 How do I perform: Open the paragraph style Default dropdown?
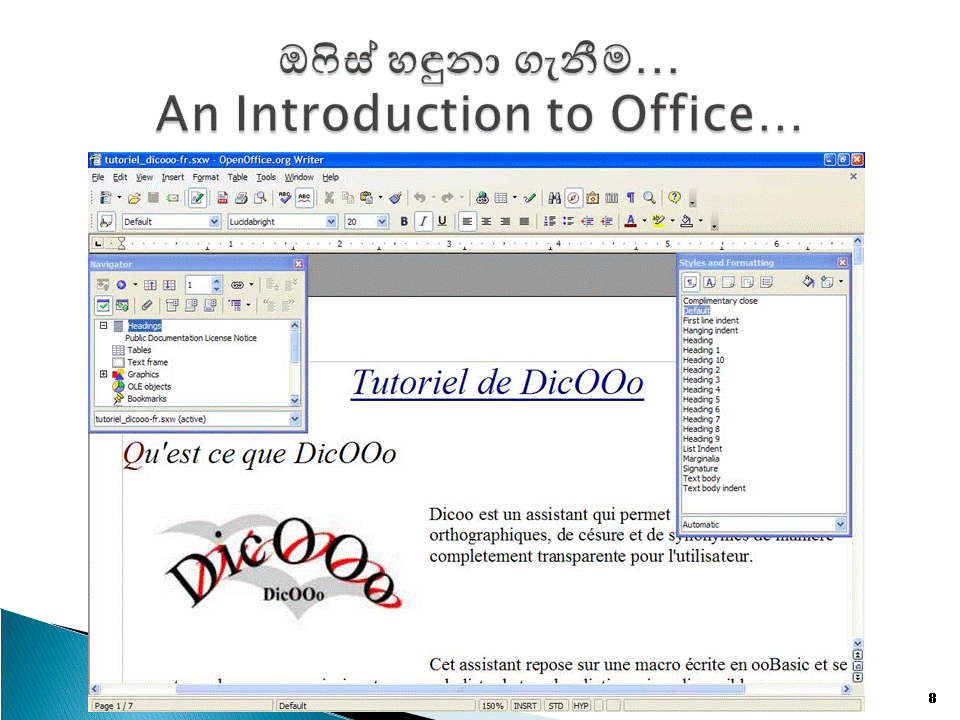click(x=214, y=222)
